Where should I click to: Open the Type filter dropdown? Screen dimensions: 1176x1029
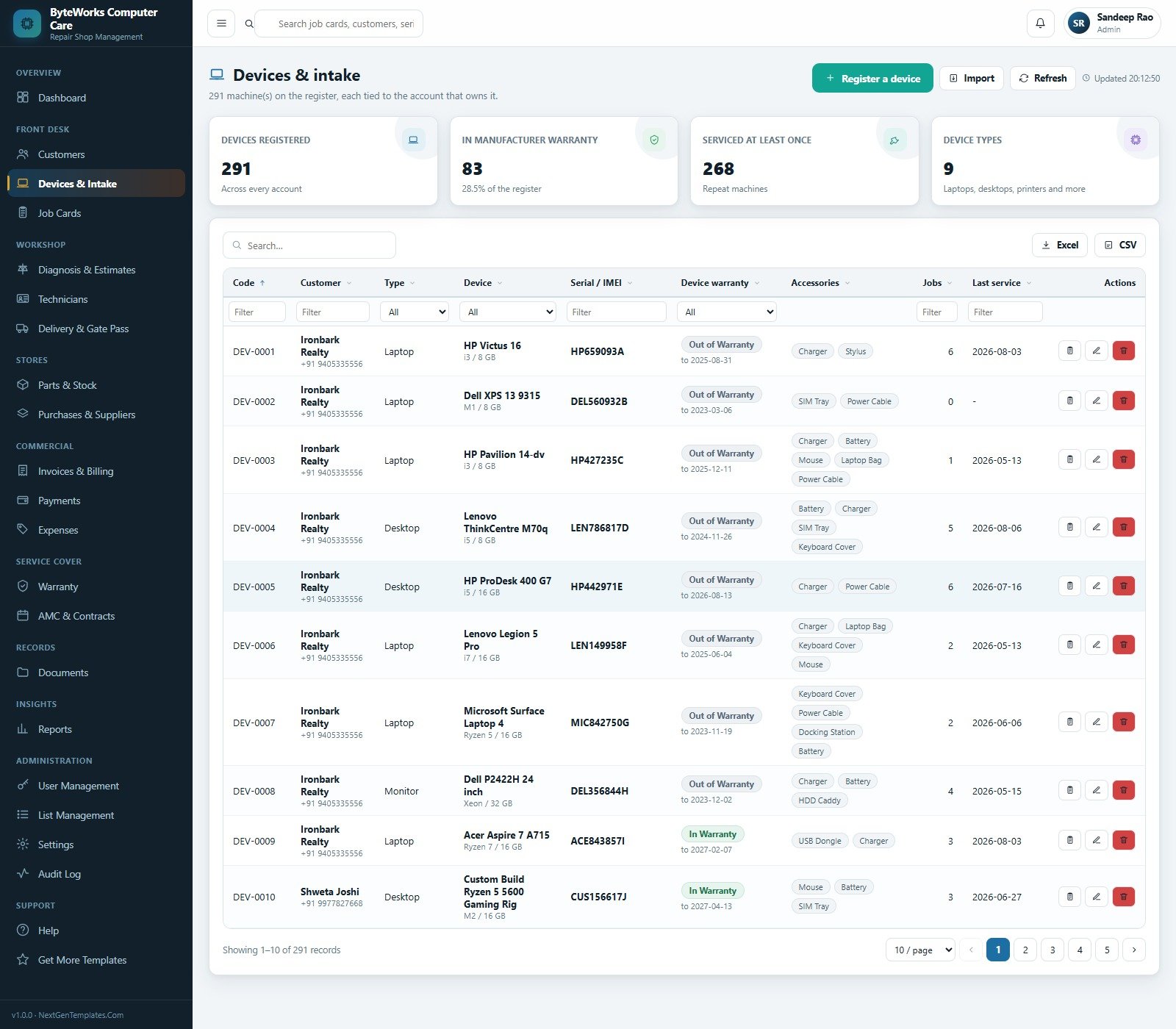[x=415, y=312]
